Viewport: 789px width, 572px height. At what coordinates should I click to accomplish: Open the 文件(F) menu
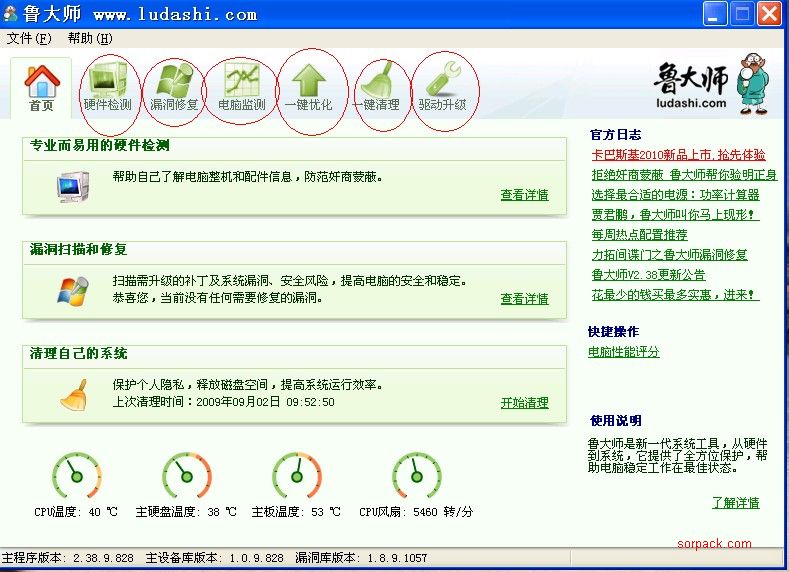(x=29, y=38)
